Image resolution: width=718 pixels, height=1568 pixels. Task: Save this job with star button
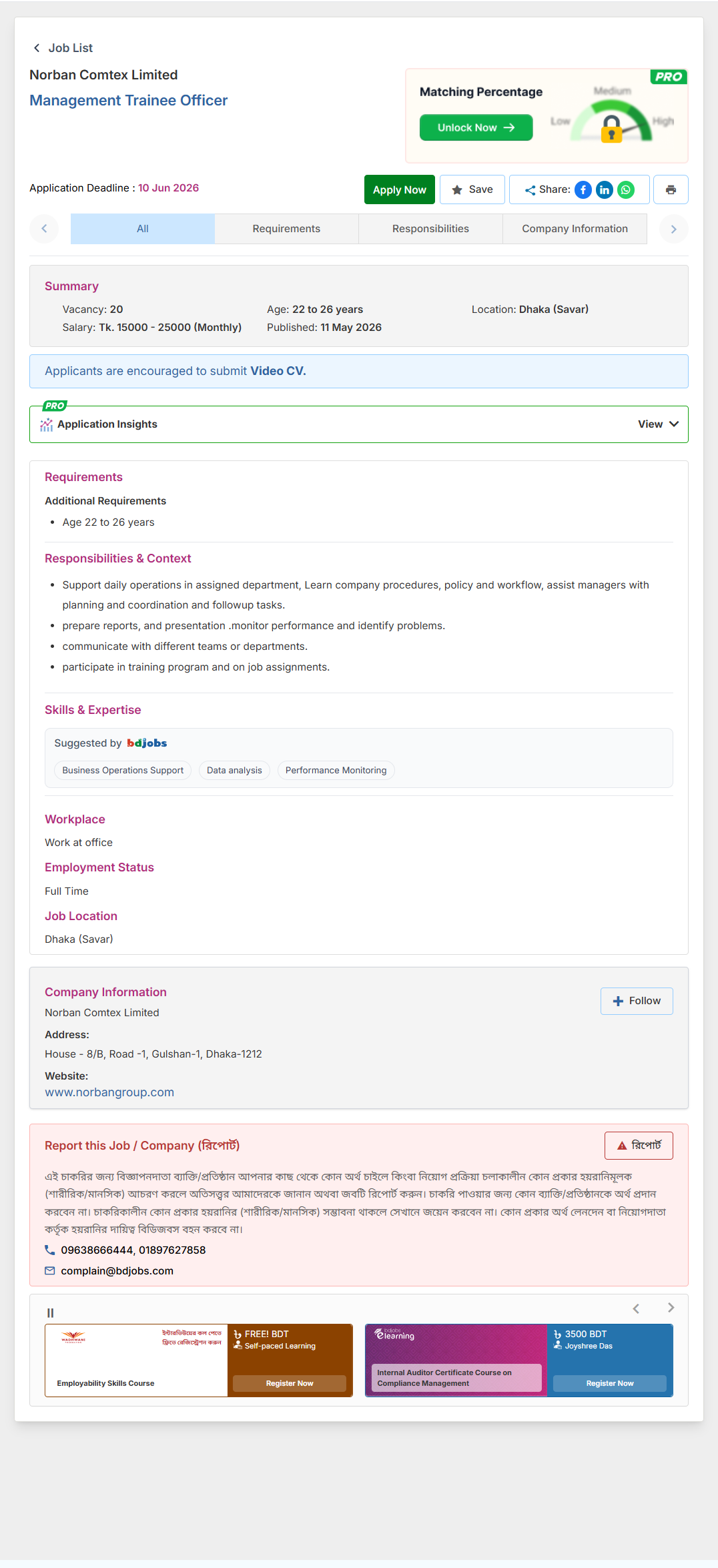tap(472, 189)
